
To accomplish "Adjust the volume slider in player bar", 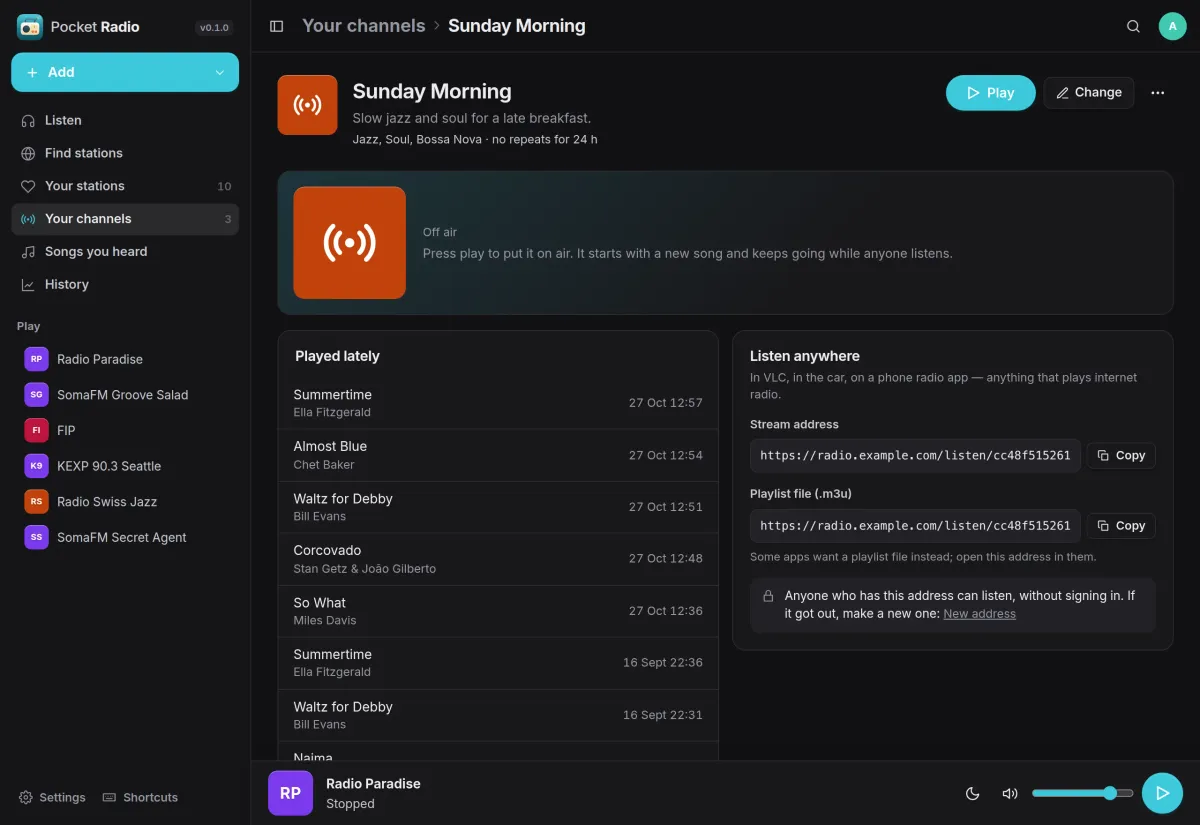I will [x=1083, y=793].
